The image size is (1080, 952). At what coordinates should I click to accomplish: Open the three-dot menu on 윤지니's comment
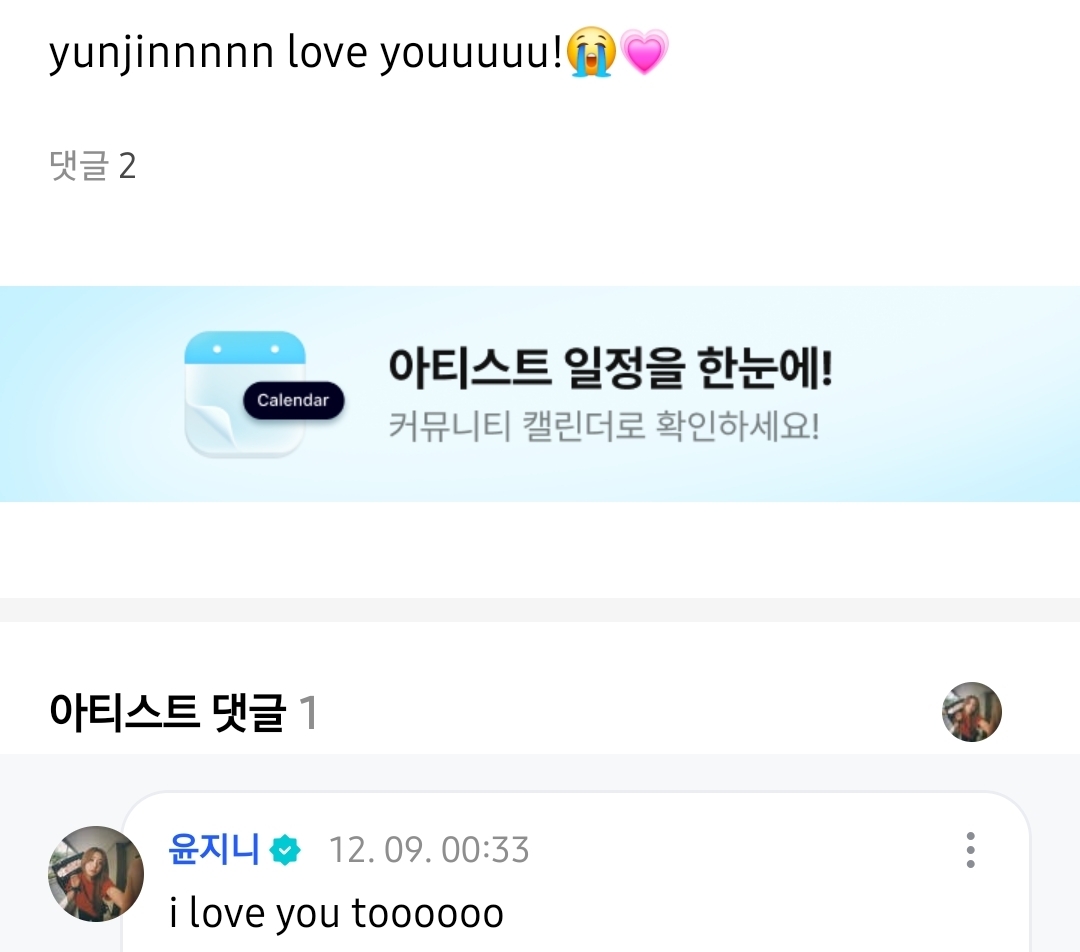click(970, 850)
